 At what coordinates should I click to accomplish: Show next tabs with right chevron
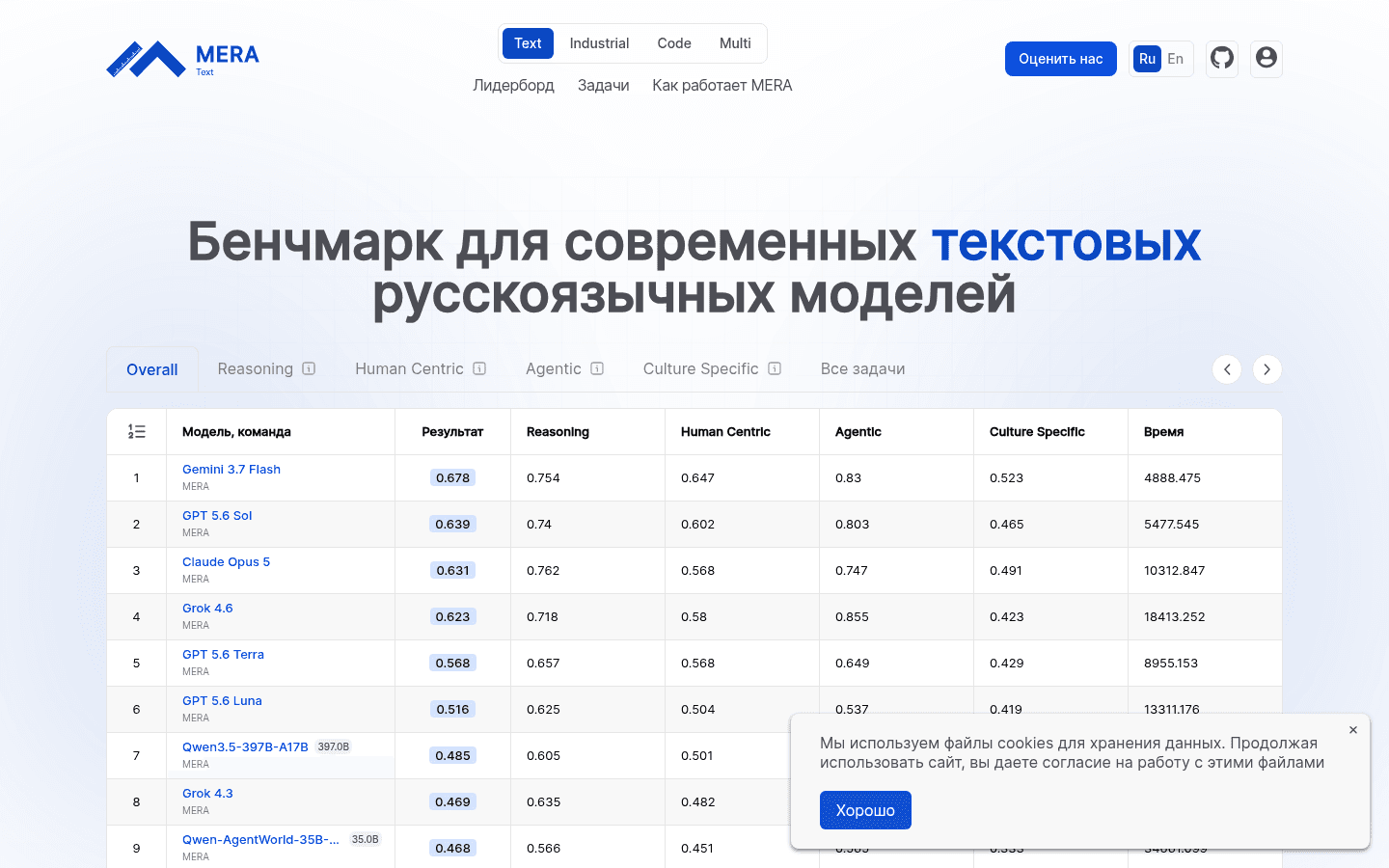(x=1266, y=369)
